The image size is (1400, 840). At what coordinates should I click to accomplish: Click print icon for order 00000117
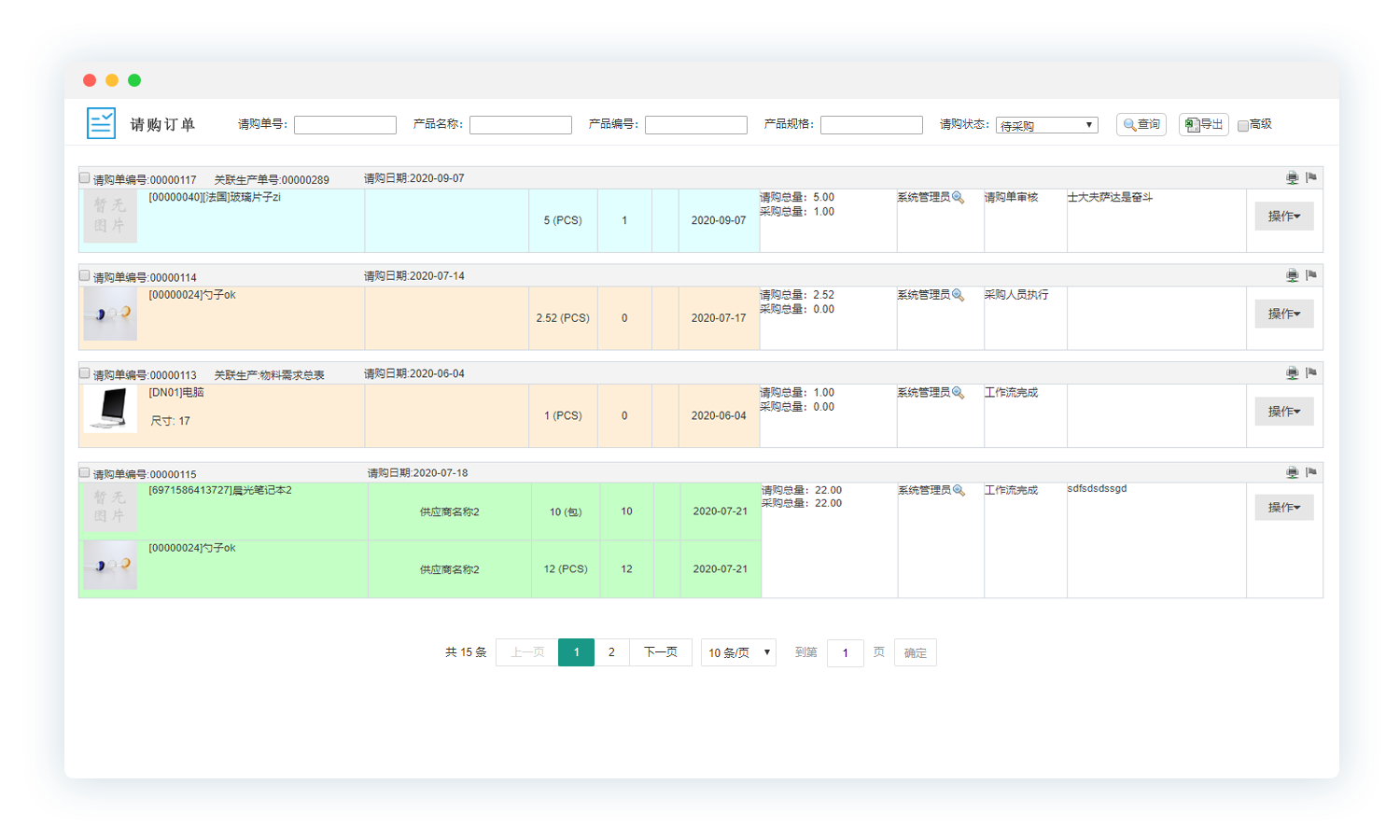coord(1292,177)
